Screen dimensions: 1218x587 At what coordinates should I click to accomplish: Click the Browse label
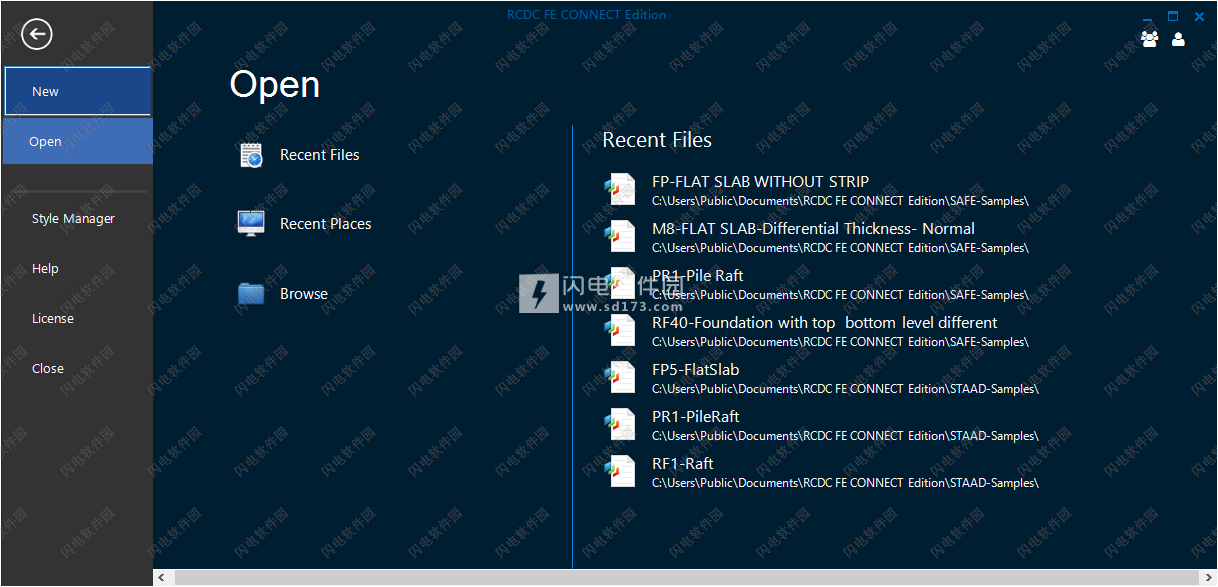[304, 293]
